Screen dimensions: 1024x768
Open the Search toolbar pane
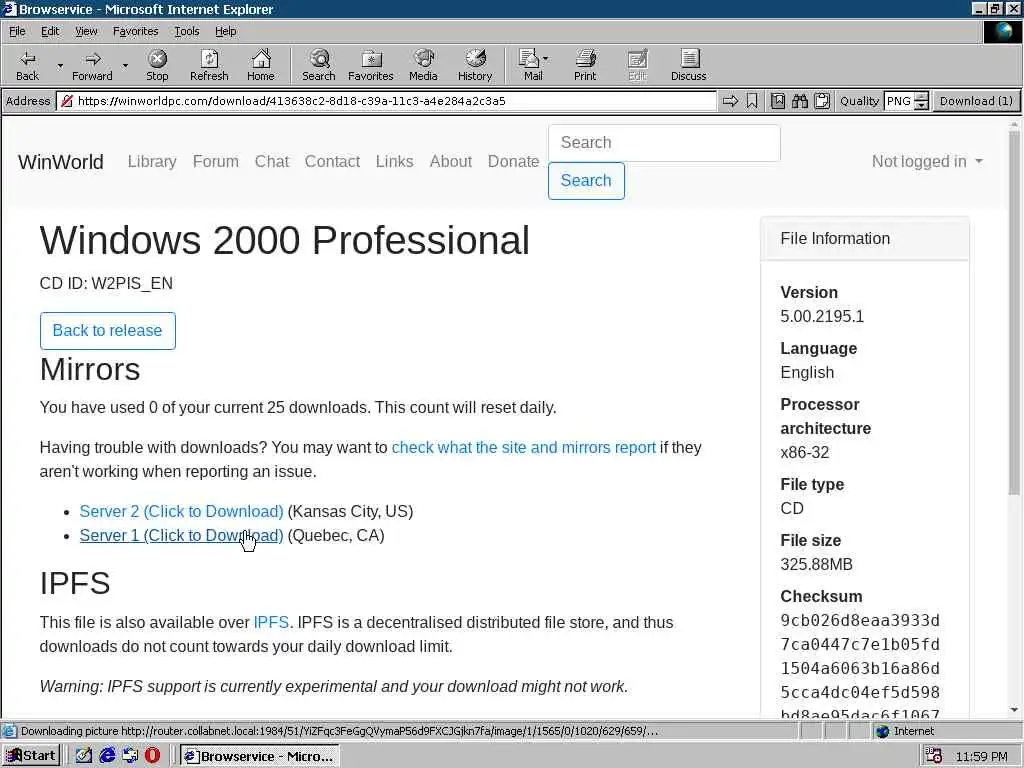pyautogui.click(x=319, y=65)
